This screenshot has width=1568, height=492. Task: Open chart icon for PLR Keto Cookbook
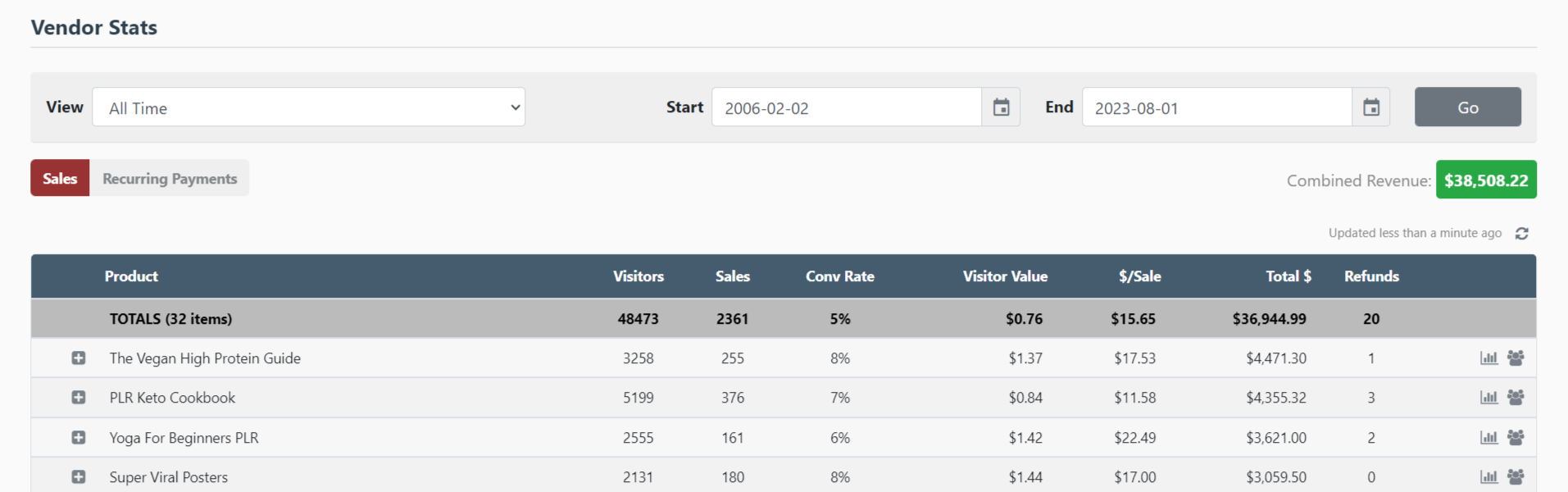coord(1488,398)
